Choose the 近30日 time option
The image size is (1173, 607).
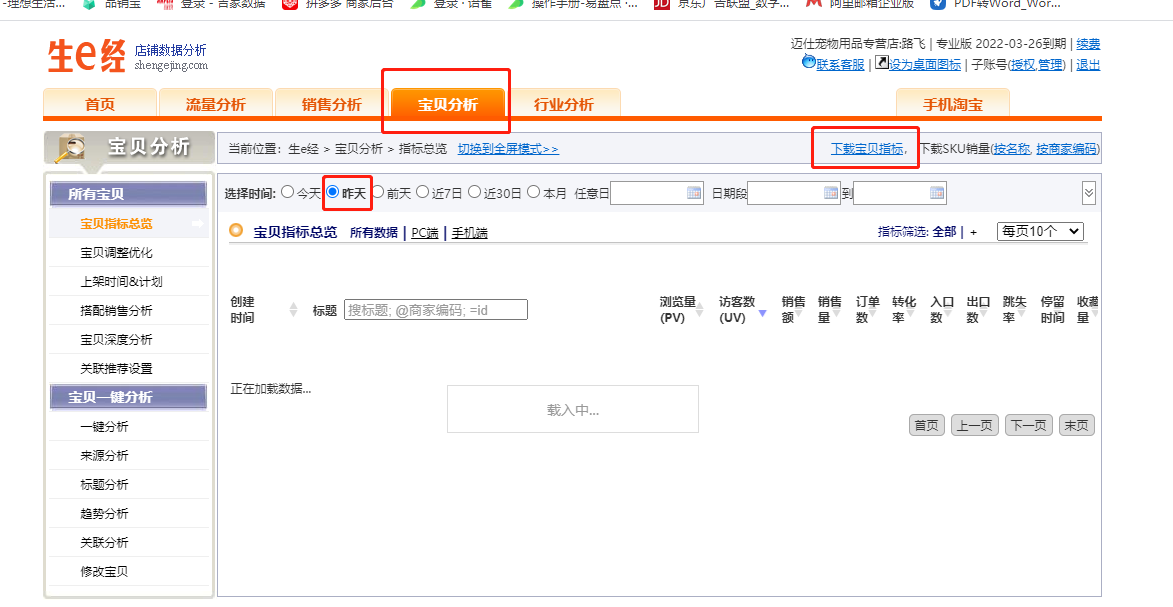[474, 192]
